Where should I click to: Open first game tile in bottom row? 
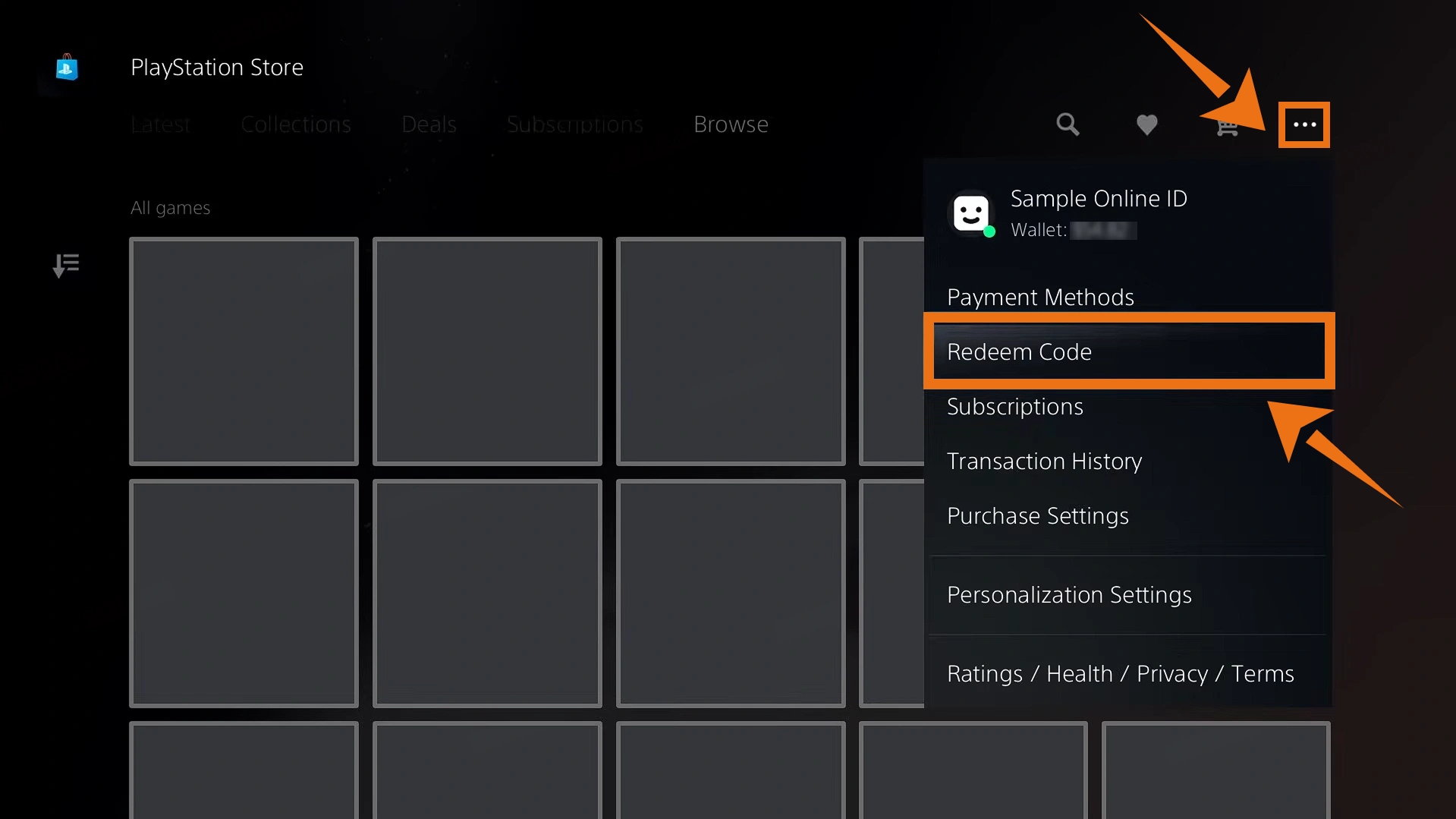pos(244,770)
